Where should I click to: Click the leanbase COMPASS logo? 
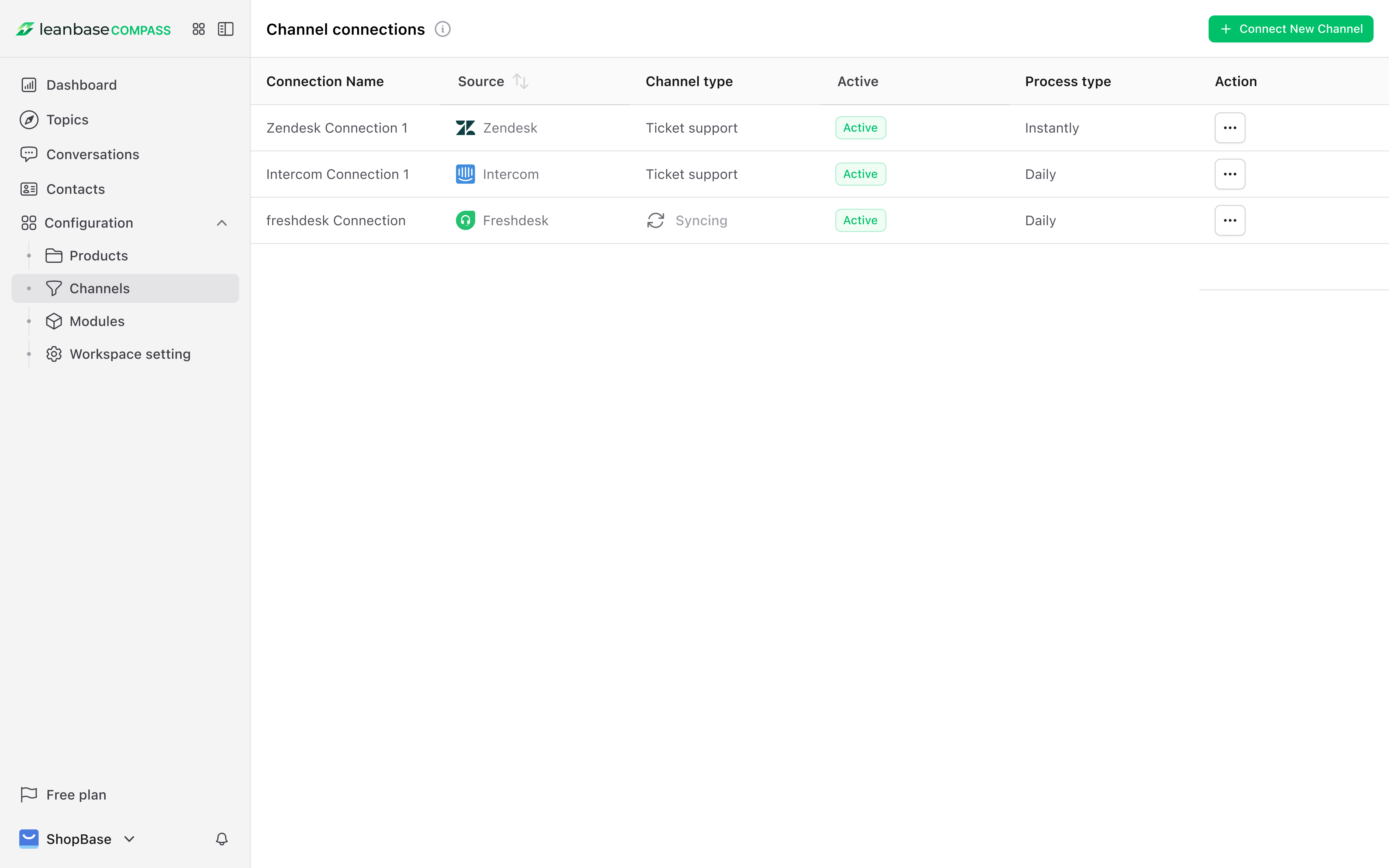[x=94, y=29]
